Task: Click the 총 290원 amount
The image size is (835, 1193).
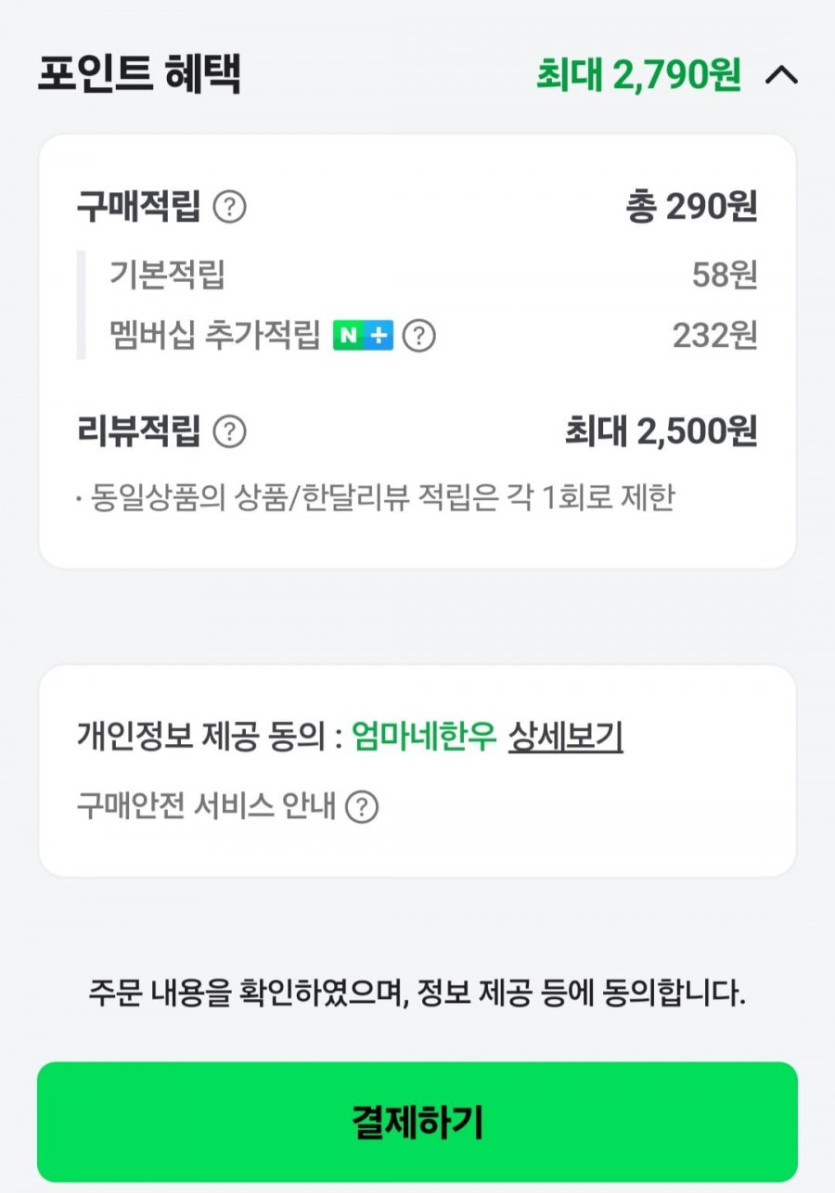Action: pyautogui.click(x=691, y=207)
